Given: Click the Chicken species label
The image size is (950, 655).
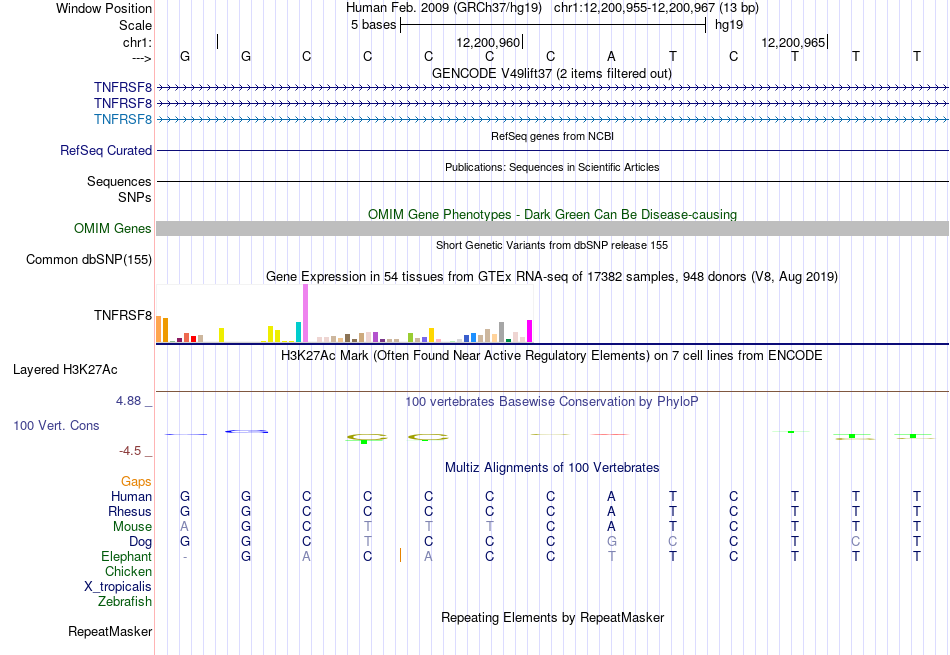Looking at the screenshot, I should click(128, 571).
